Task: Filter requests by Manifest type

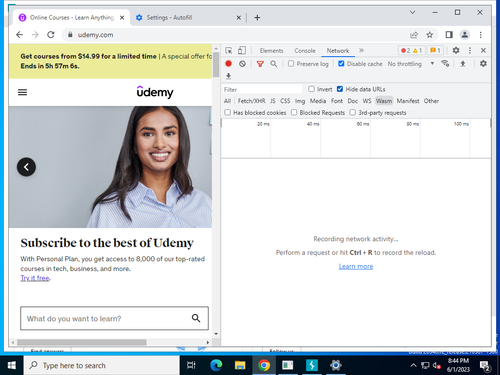Action: 408,101
